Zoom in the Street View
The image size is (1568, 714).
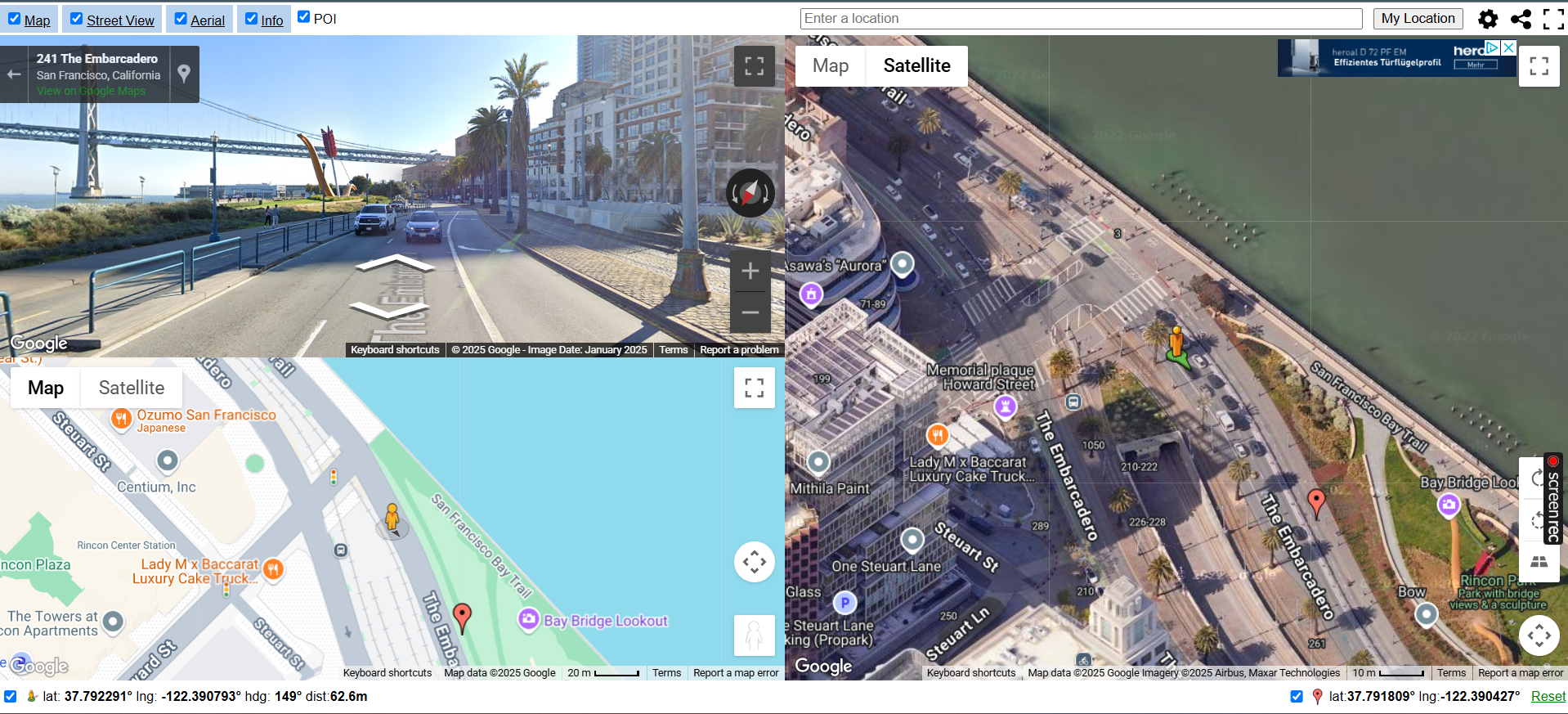(x=750, y=271)
